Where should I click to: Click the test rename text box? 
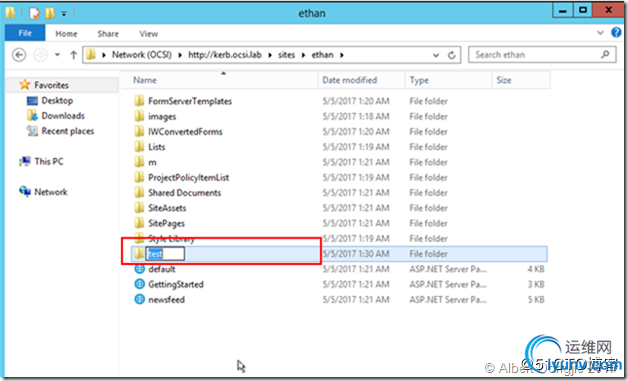(x=165, y=254)
